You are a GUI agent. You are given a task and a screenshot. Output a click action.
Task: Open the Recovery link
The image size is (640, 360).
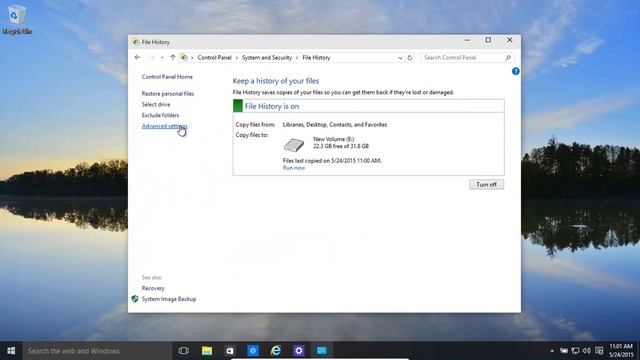coord(153,288)
